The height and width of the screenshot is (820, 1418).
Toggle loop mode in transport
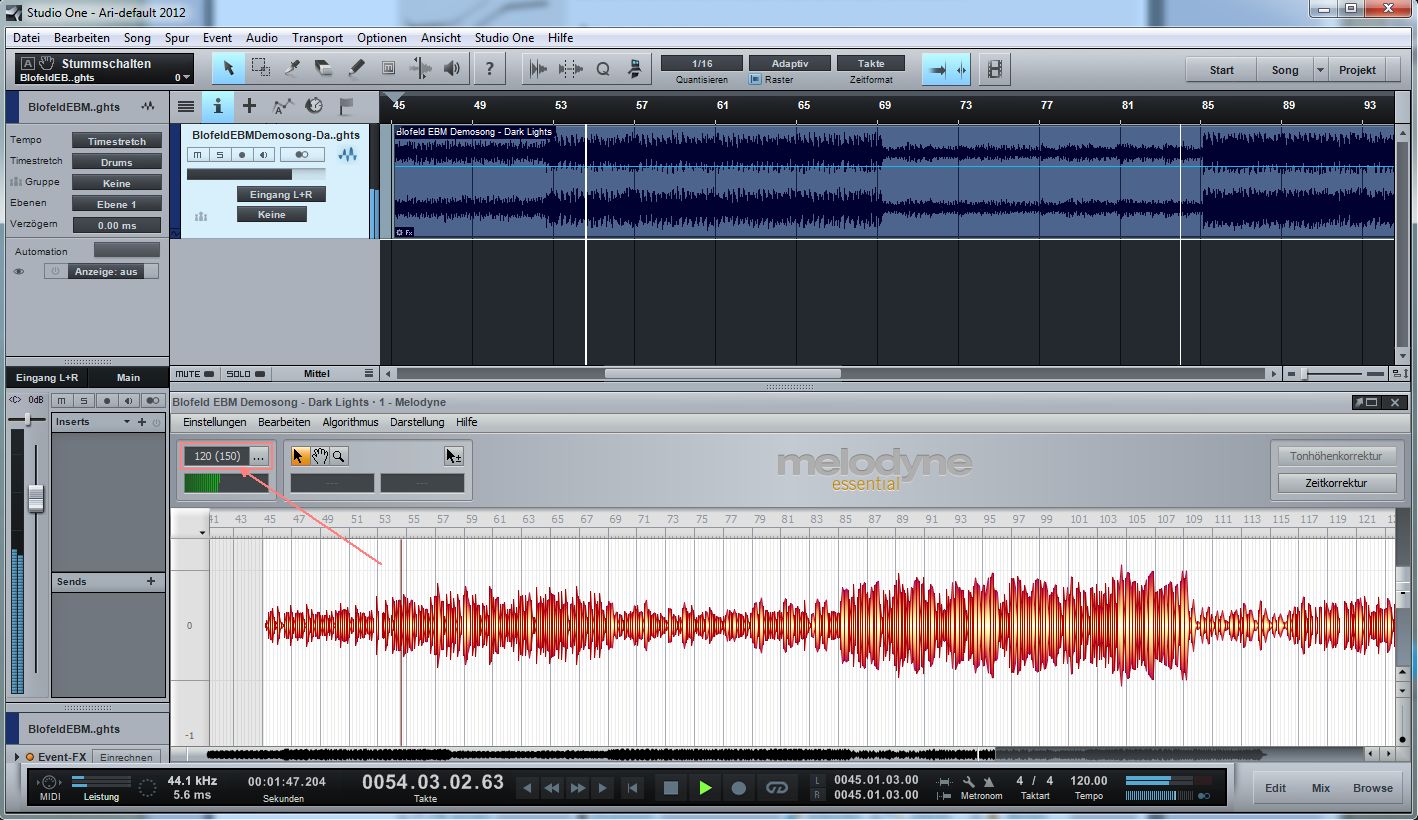[x=777, y=788]
